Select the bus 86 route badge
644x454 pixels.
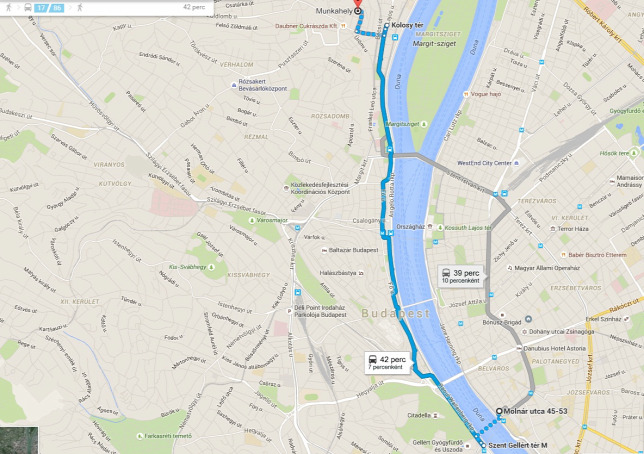(x=57, y=8)
